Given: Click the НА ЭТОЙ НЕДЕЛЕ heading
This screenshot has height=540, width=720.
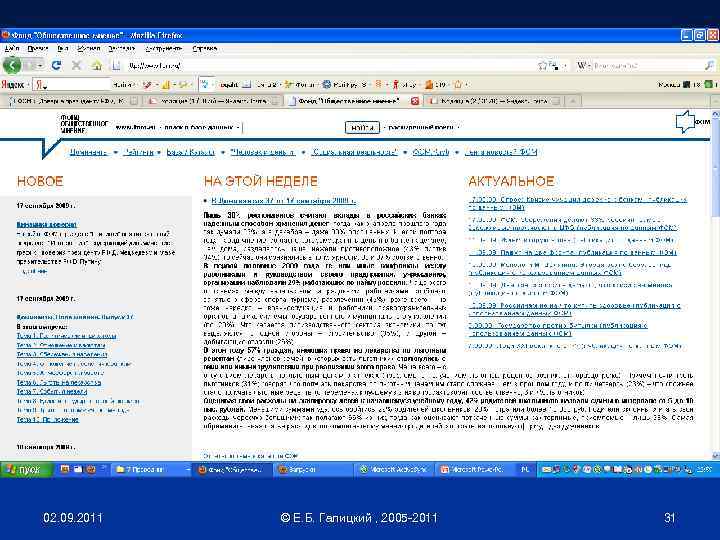Looking at the screenshot, I should pos(261,181).
